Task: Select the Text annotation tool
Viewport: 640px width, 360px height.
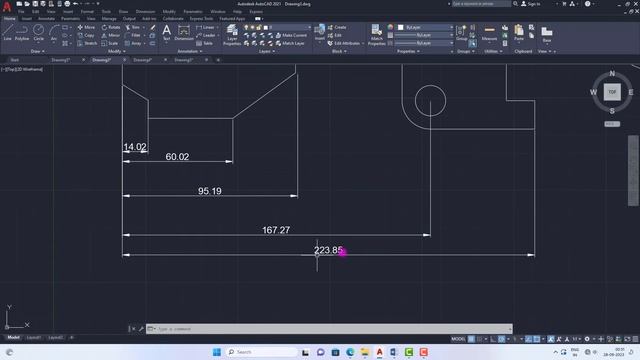Action: [x=167, y=32]
